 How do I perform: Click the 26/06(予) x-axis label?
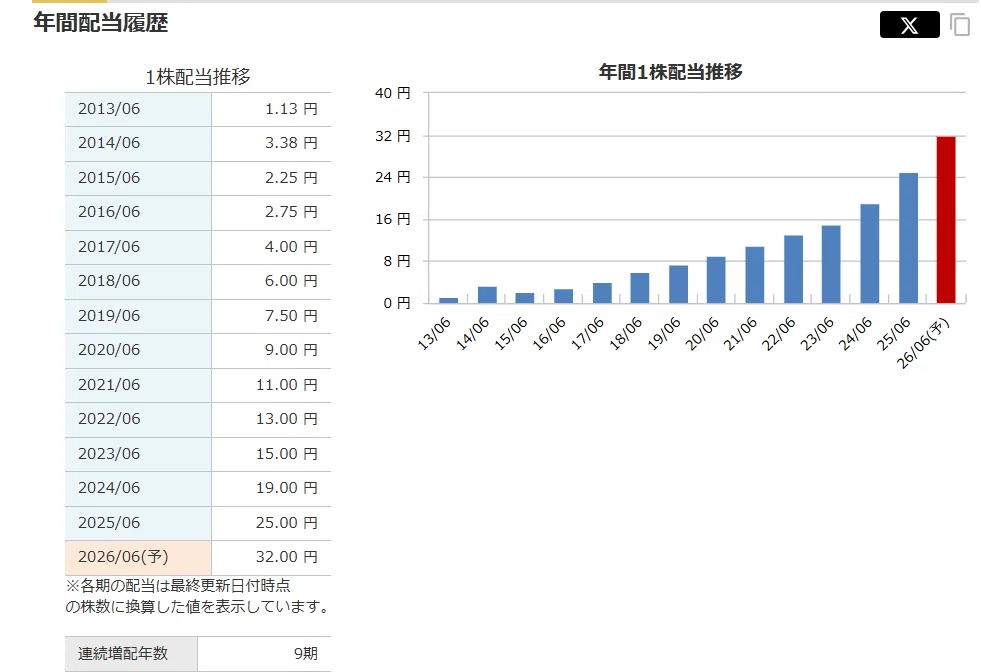[x=923, y=344]
